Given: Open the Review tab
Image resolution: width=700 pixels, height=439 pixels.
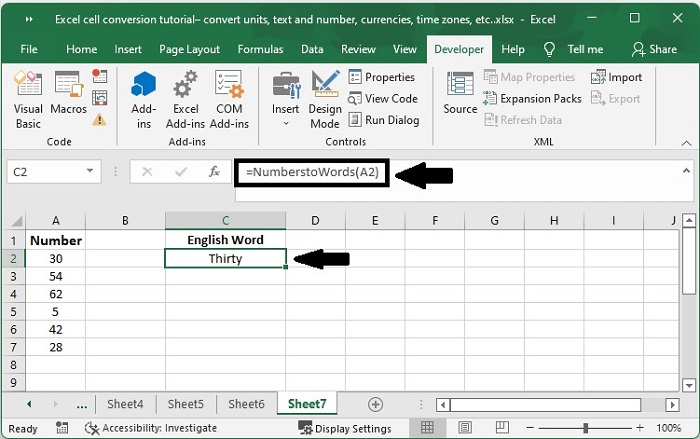Looking at the screenshot, I should (358, 49).
